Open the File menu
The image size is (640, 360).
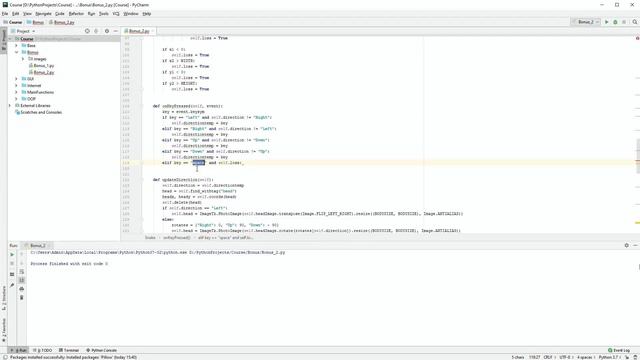(5, 13)
